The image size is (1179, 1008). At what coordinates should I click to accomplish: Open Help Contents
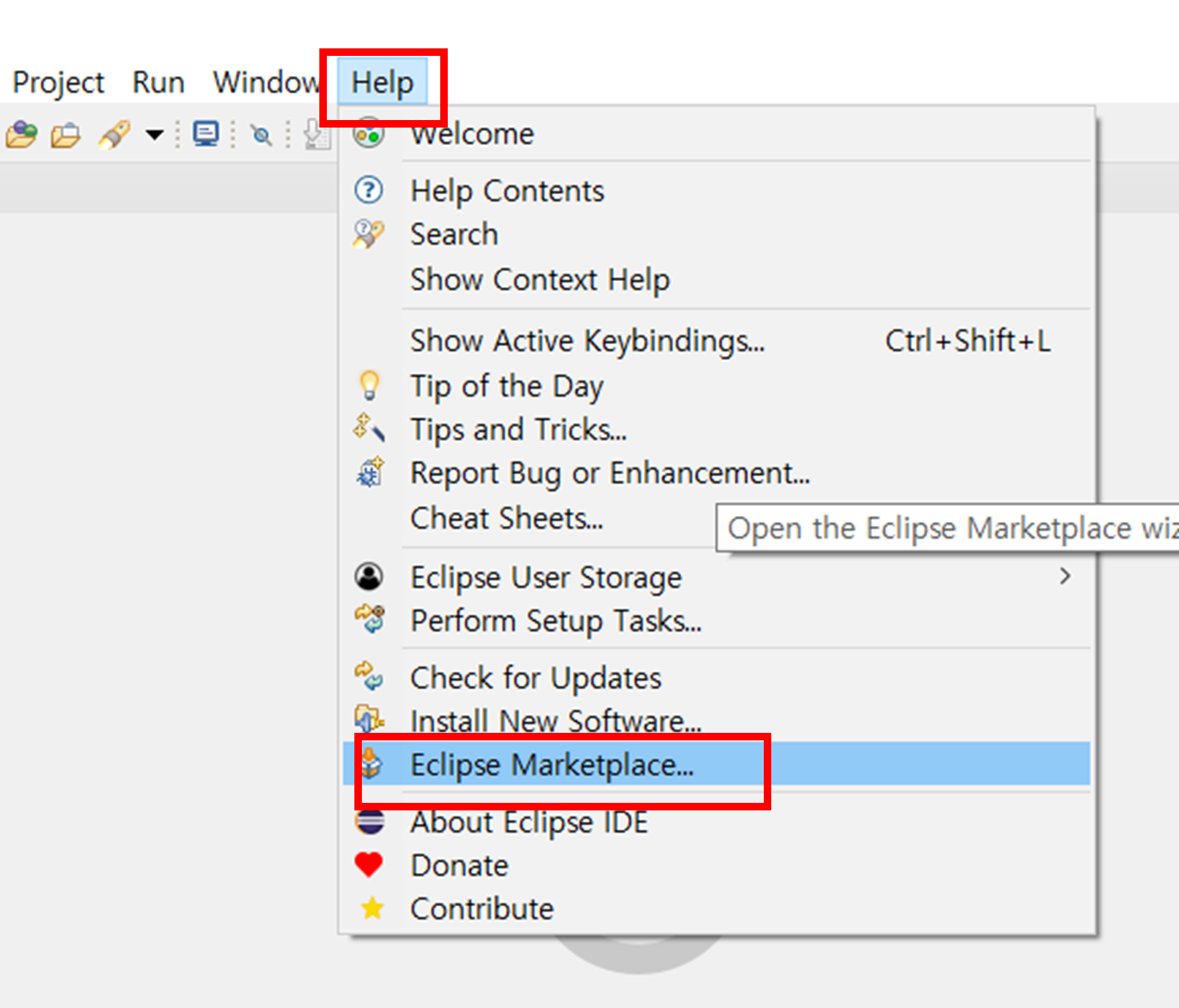(715, 190)
